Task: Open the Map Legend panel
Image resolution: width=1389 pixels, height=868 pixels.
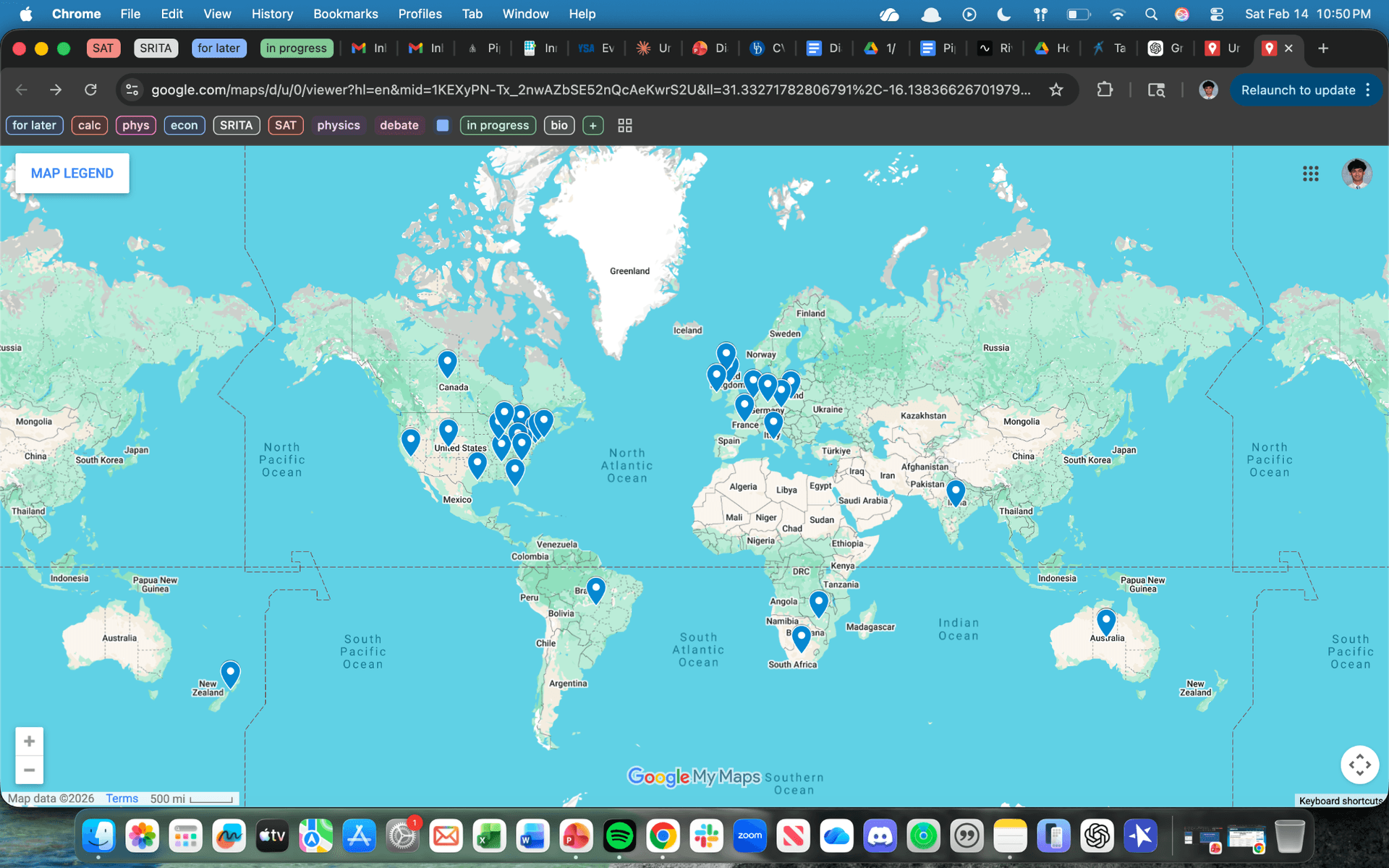Action: [72, 173]
